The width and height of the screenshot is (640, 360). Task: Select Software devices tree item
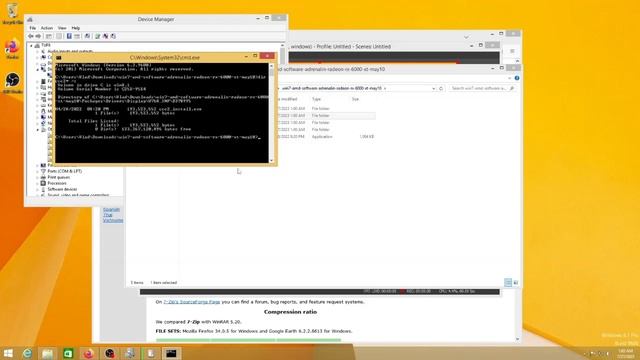tap(62, 189)
